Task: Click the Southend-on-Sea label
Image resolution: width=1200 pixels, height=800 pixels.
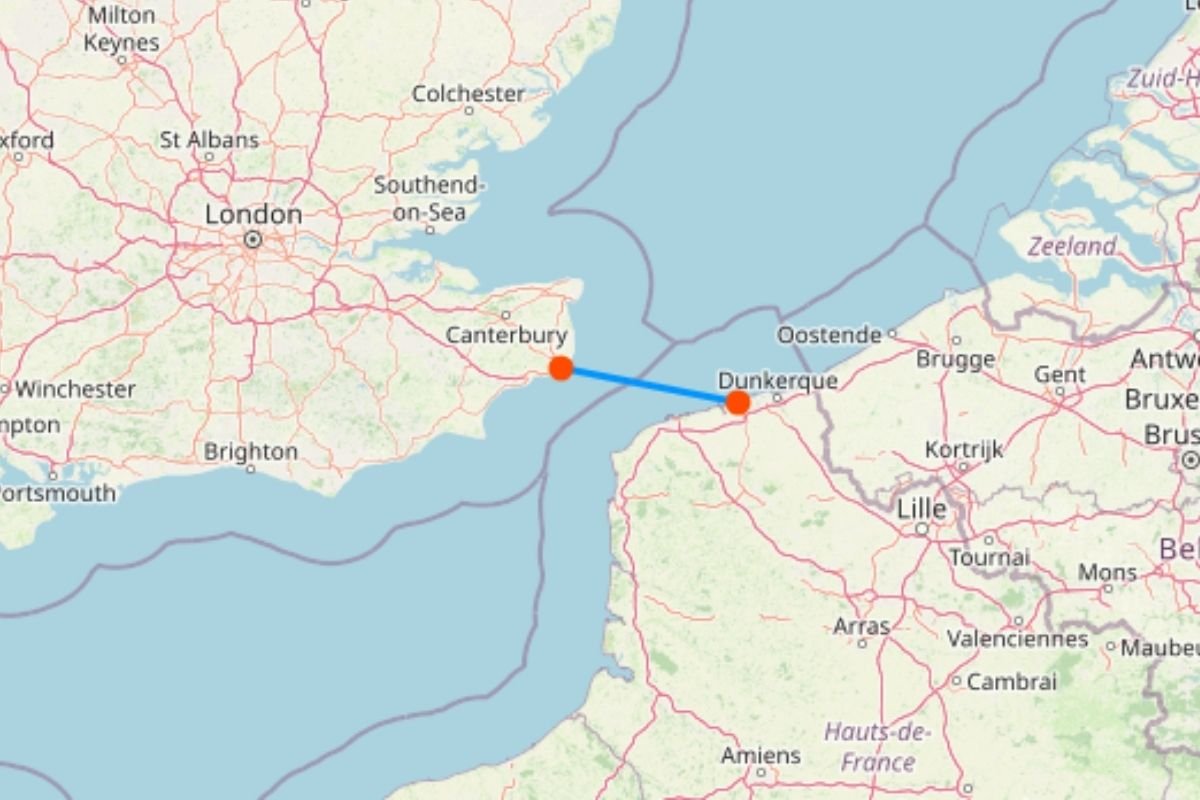Action: point(428,198)
